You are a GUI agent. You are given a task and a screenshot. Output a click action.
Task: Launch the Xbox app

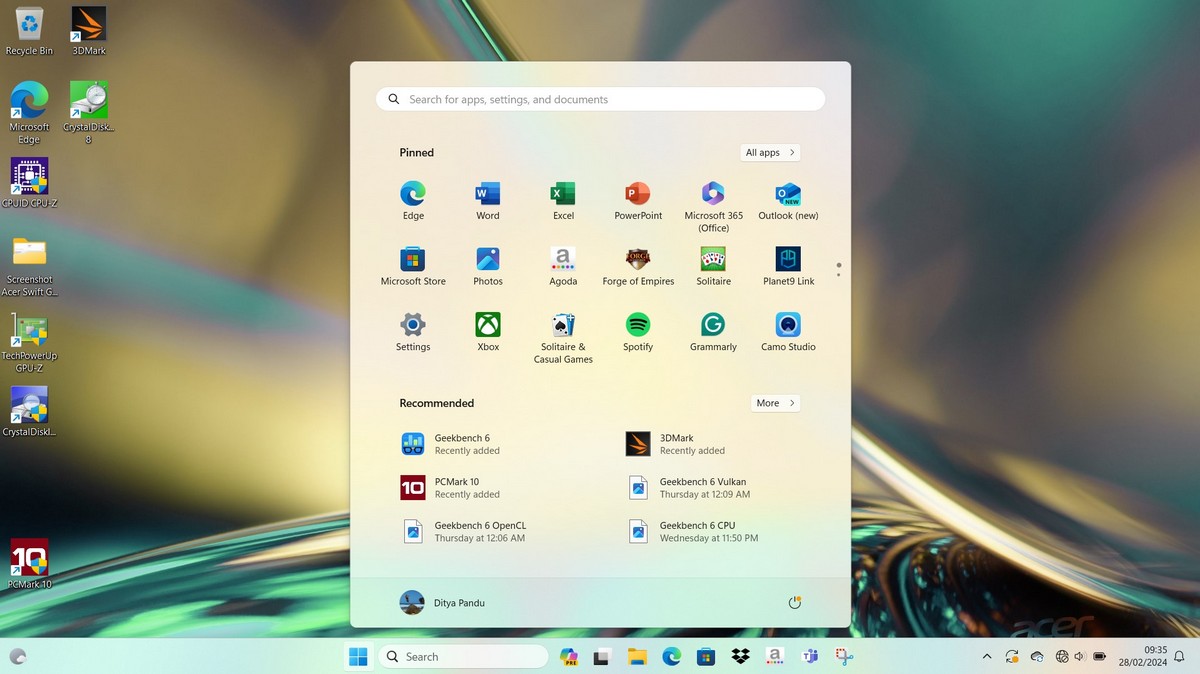click(x=488, y=333)
